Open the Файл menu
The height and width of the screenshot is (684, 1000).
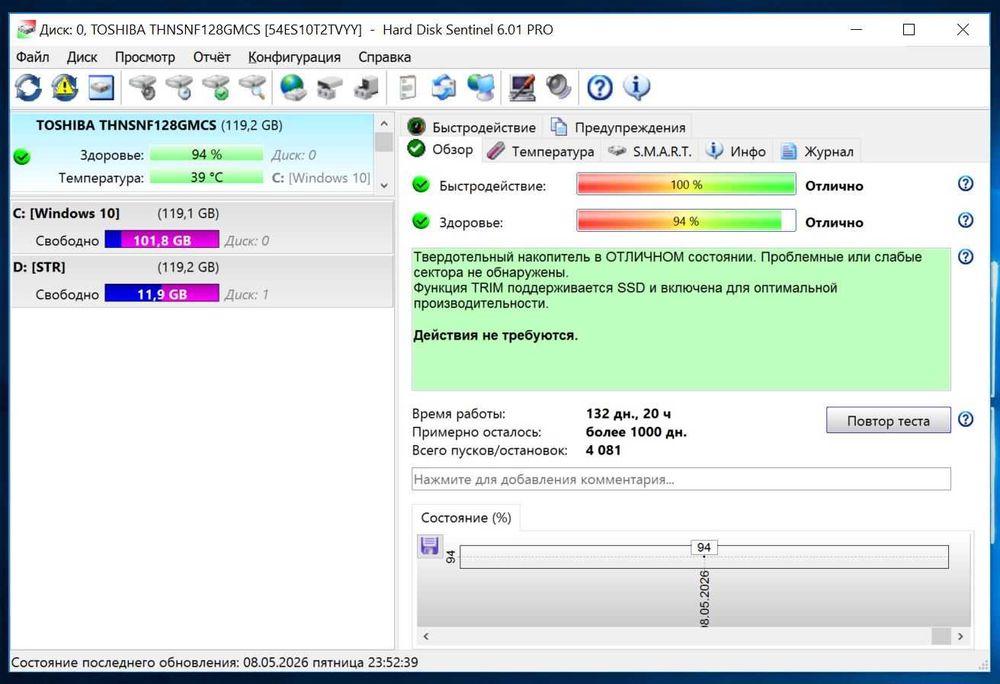[x=33, y=57]
